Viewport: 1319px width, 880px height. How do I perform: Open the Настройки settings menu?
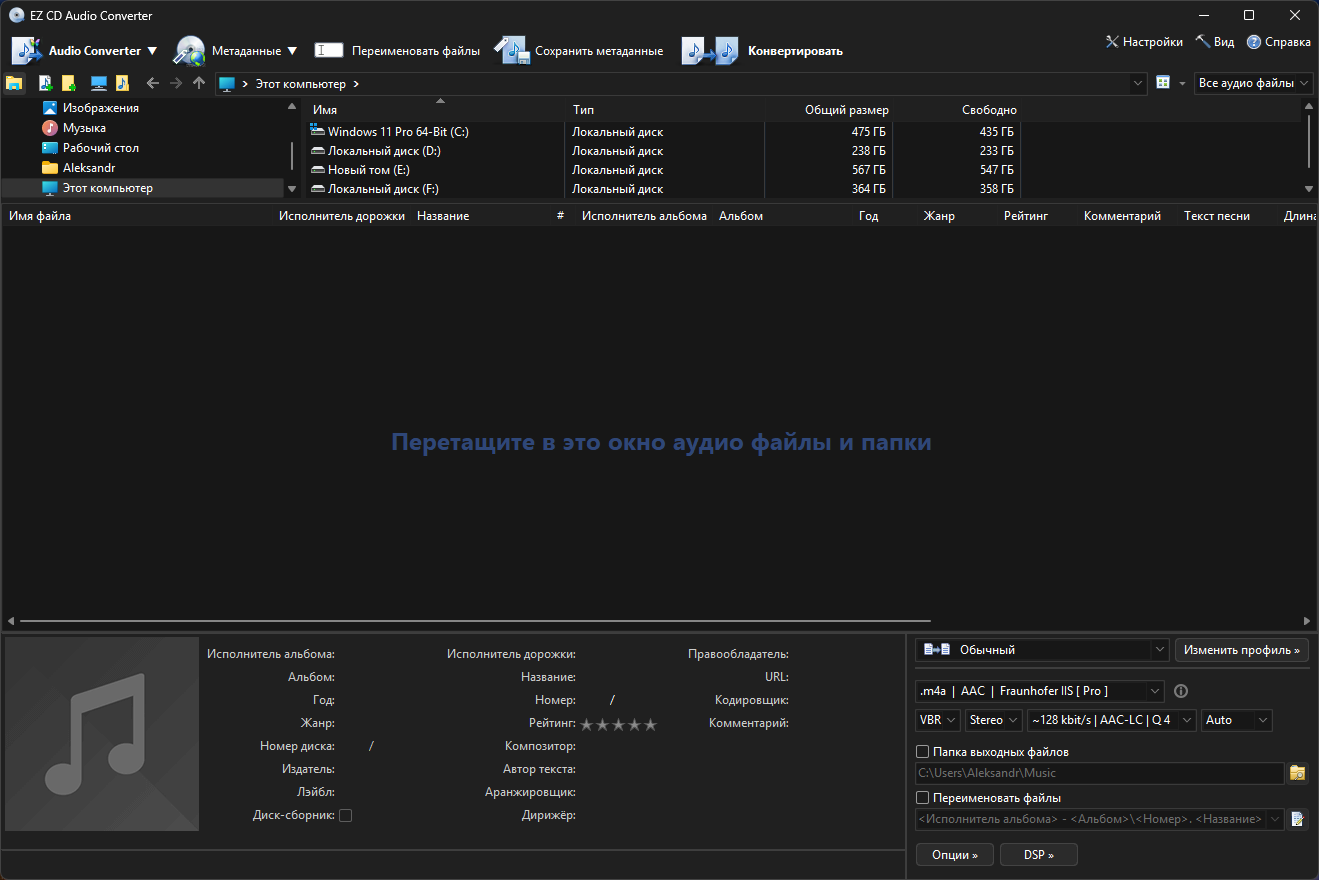(x=1144, y=42)
